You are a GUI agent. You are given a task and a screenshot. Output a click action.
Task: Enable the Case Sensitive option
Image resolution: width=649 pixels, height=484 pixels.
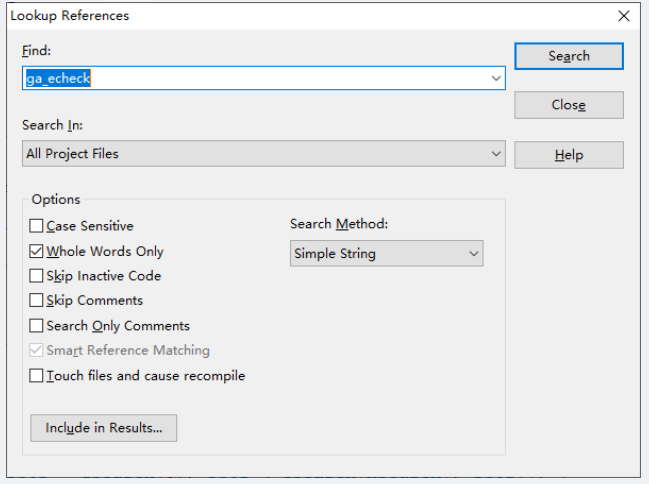coord(37,227)
